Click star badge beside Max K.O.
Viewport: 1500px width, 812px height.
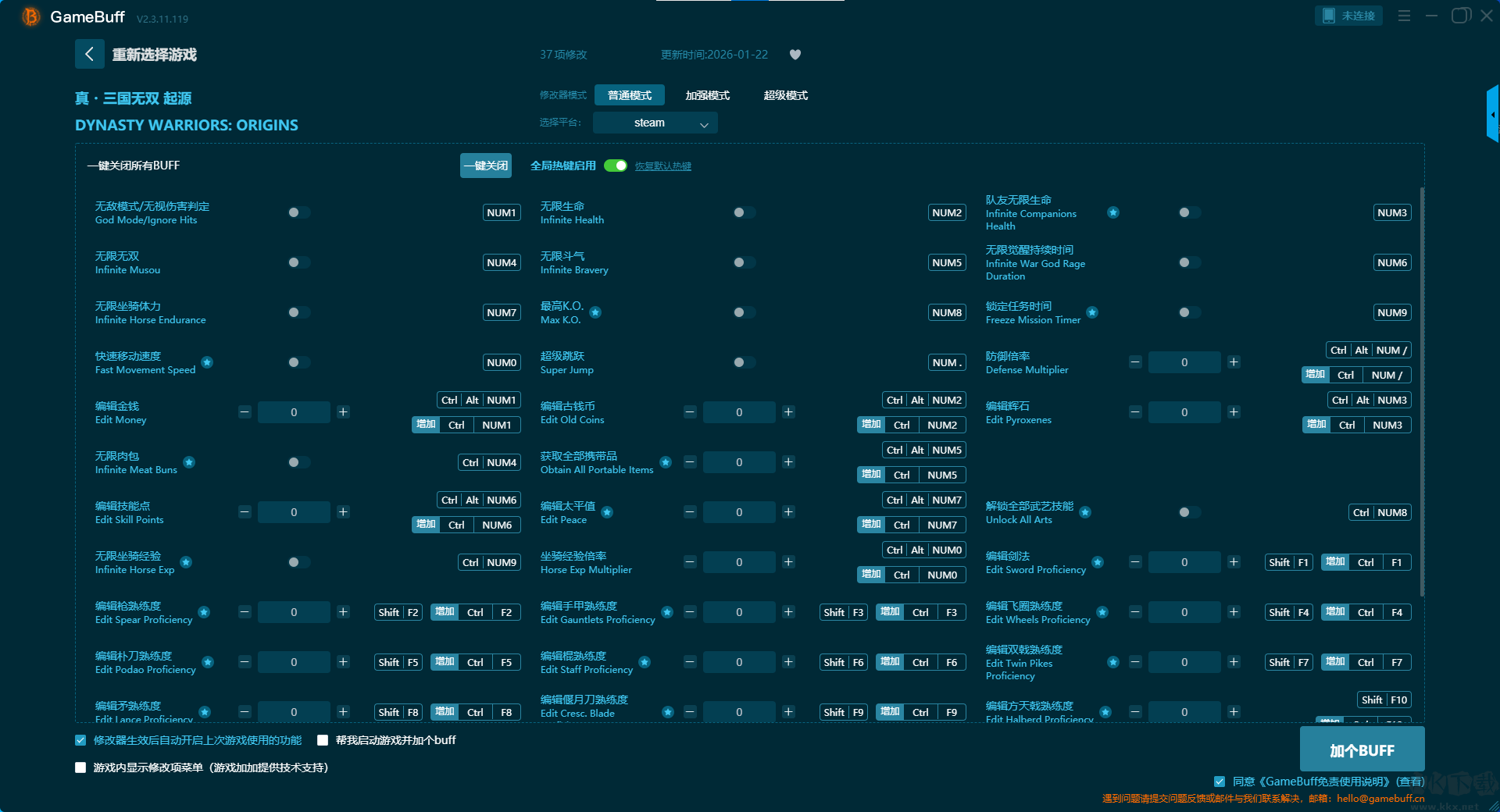[595, 312]
